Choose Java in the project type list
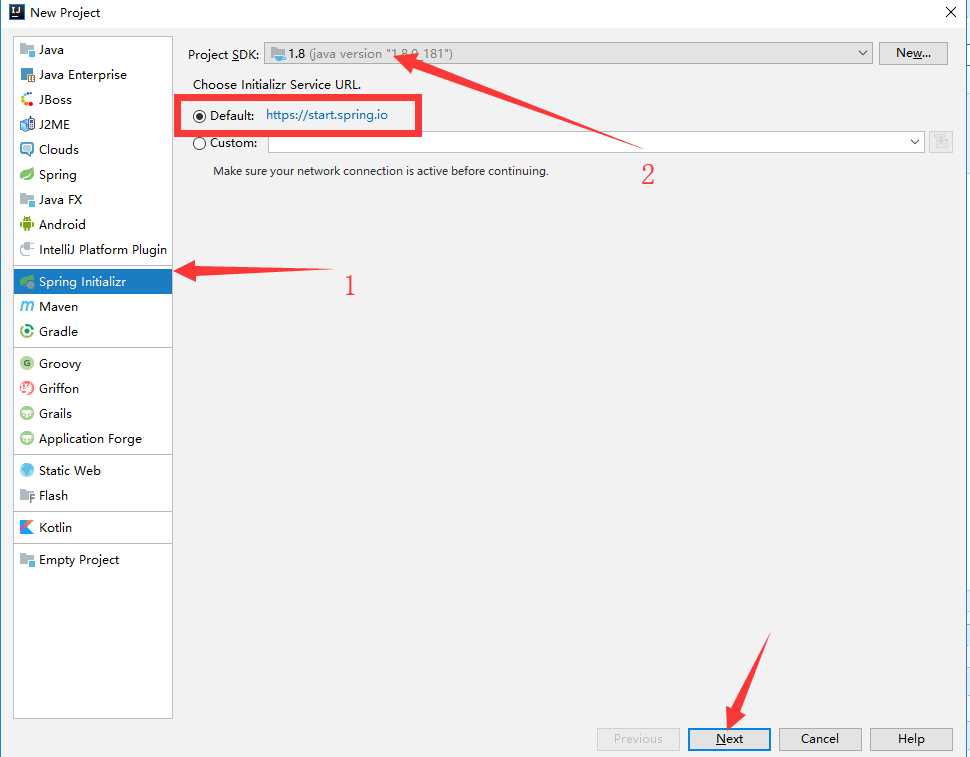The width and height of the screenshot is (970, 757). click(x=93, y=49)
